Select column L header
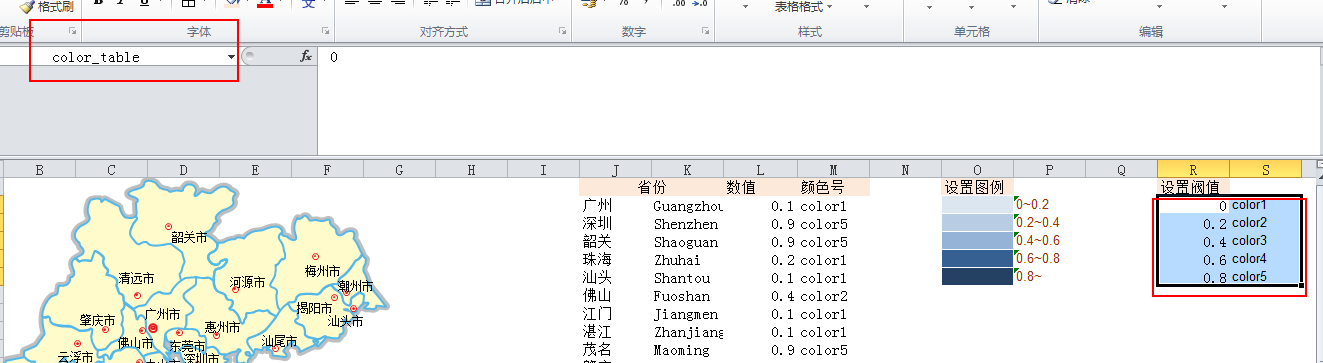The height and width of the screenshot is (363, 1323). coord(759,169)
